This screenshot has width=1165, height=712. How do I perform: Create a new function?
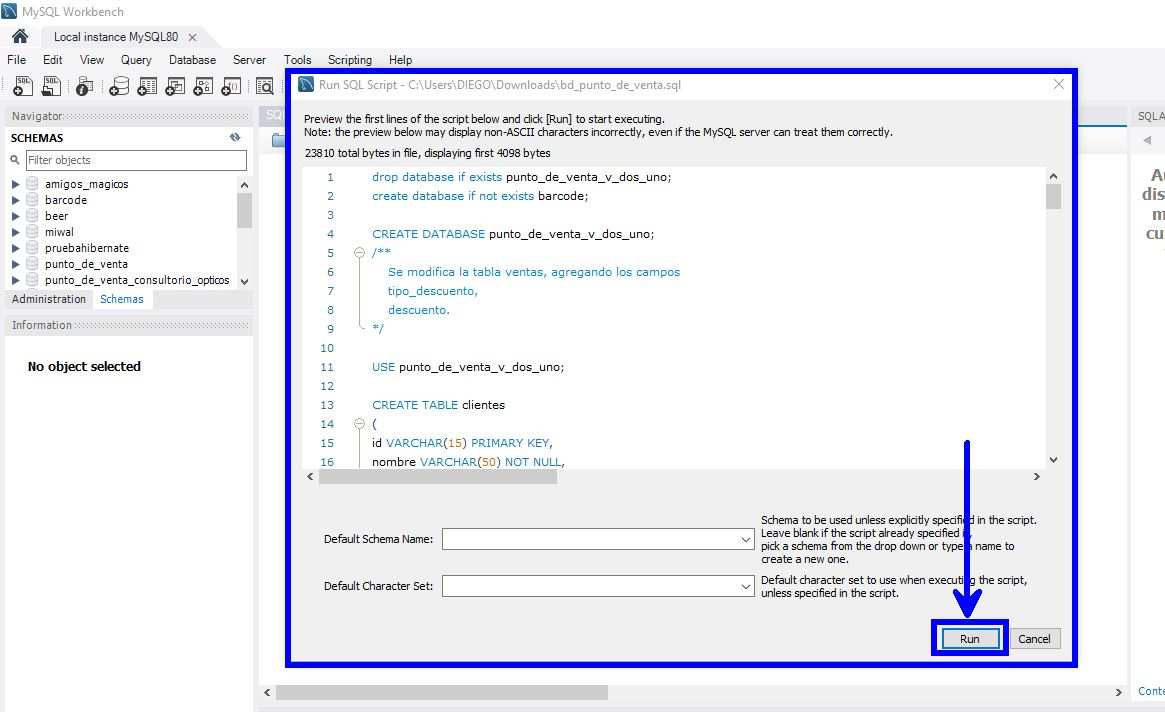(x=232, y=86)
